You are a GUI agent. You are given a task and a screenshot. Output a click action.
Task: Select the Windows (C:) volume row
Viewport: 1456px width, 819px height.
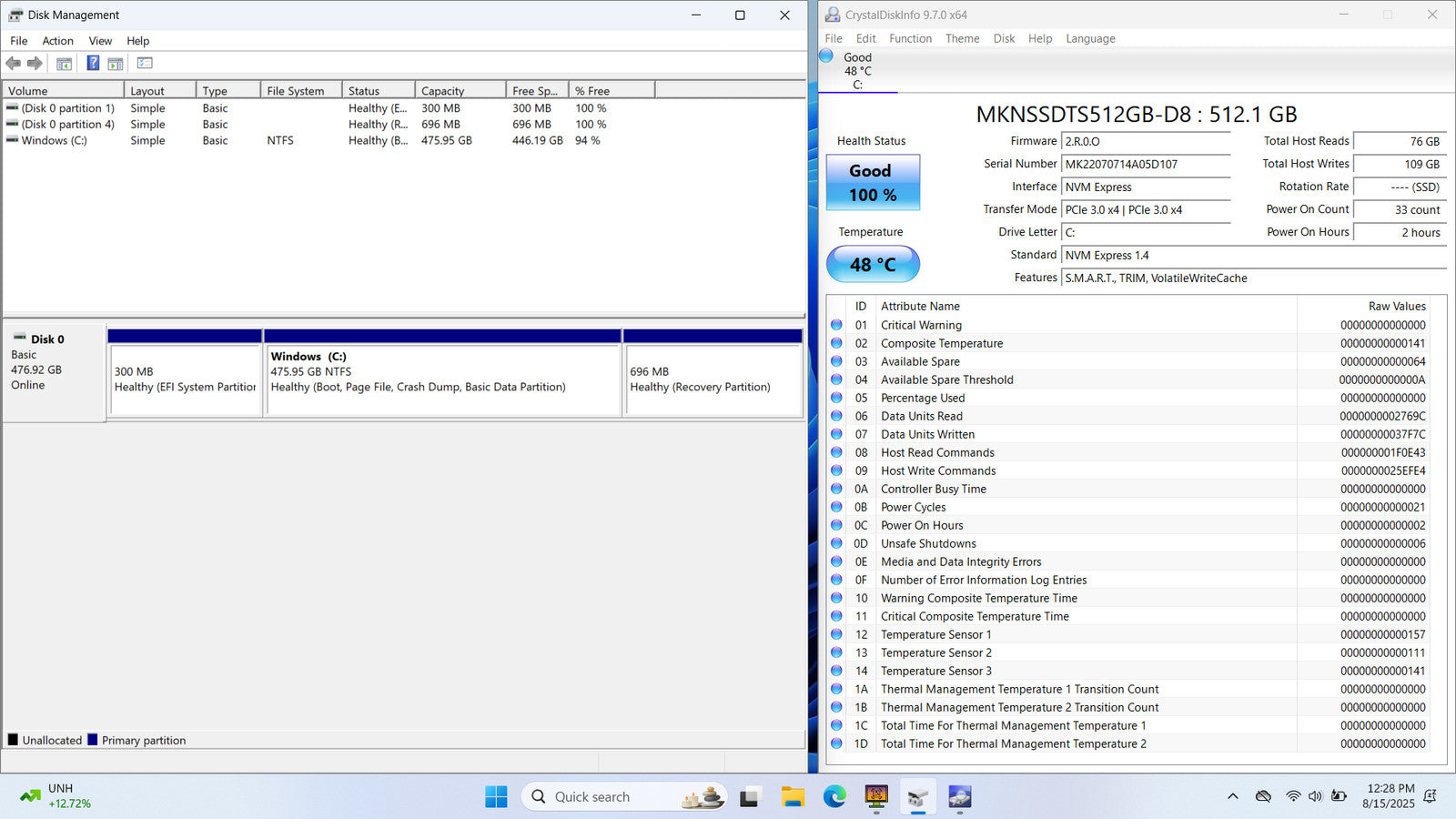[55, 141]
